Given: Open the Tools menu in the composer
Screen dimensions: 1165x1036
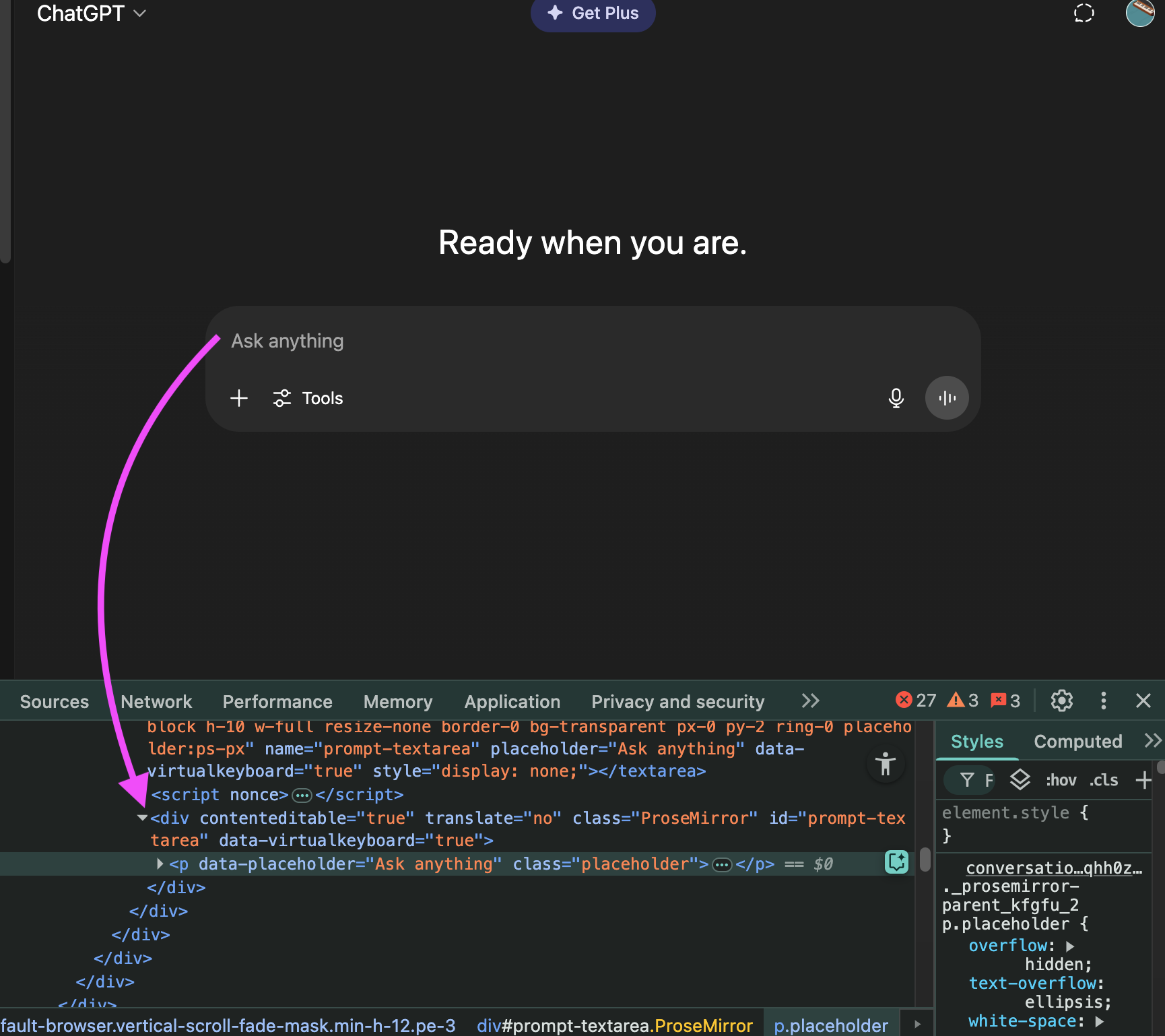Looking at the screenshot, I should [x=308, y=398].
